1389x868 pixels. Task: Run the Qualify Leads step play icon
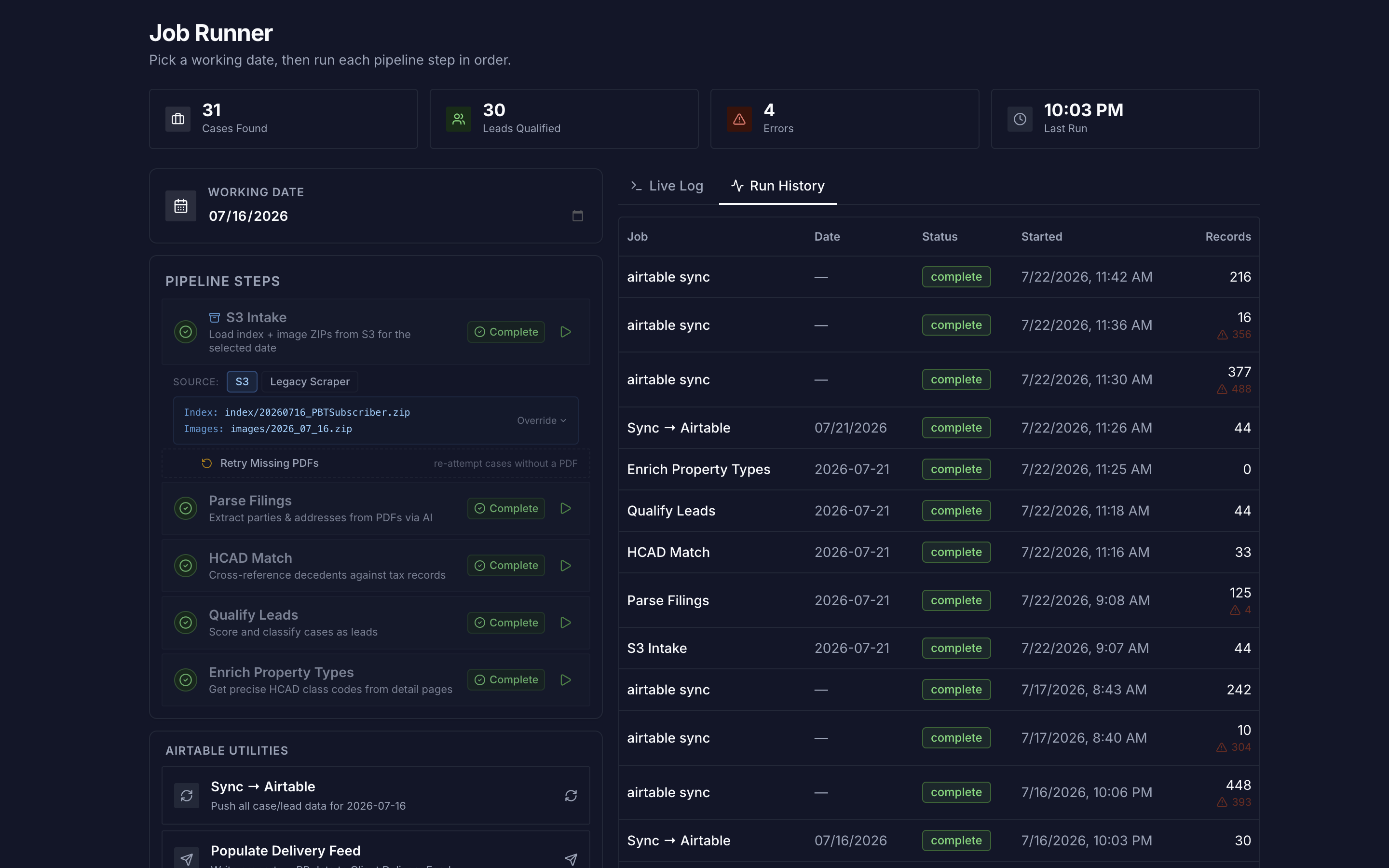pos(565,622)
